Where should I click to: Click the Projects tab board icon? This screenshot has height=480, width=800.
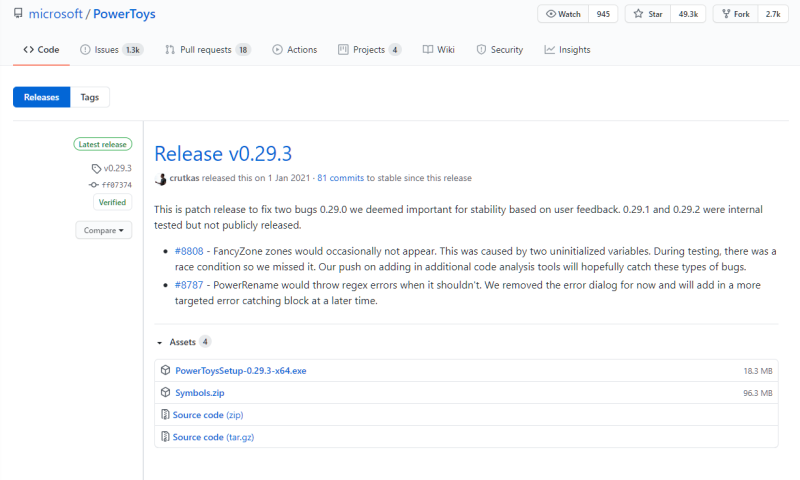(343, 49)
